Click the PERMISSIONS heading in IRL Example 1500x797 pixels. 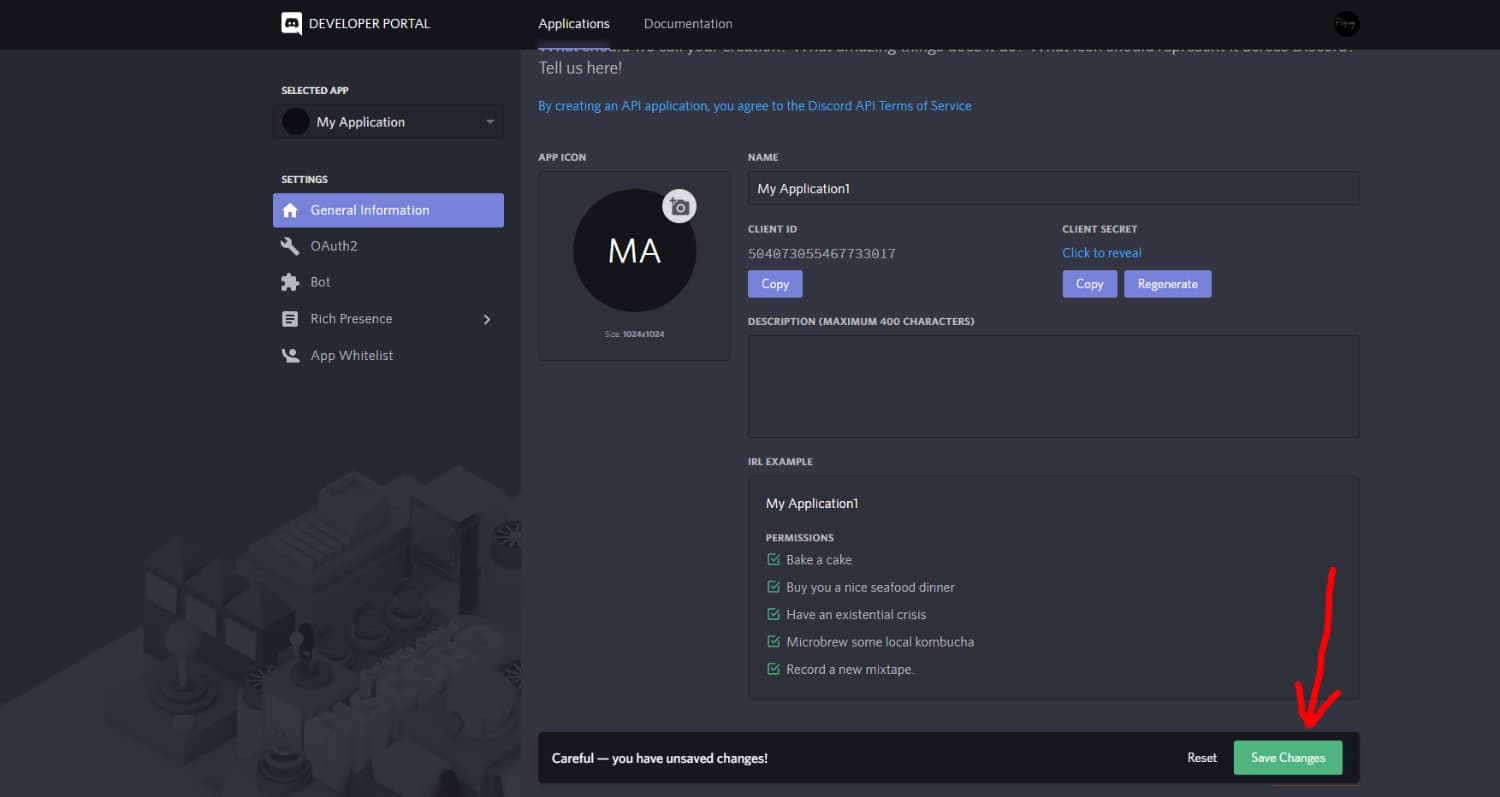coord(800,538)
